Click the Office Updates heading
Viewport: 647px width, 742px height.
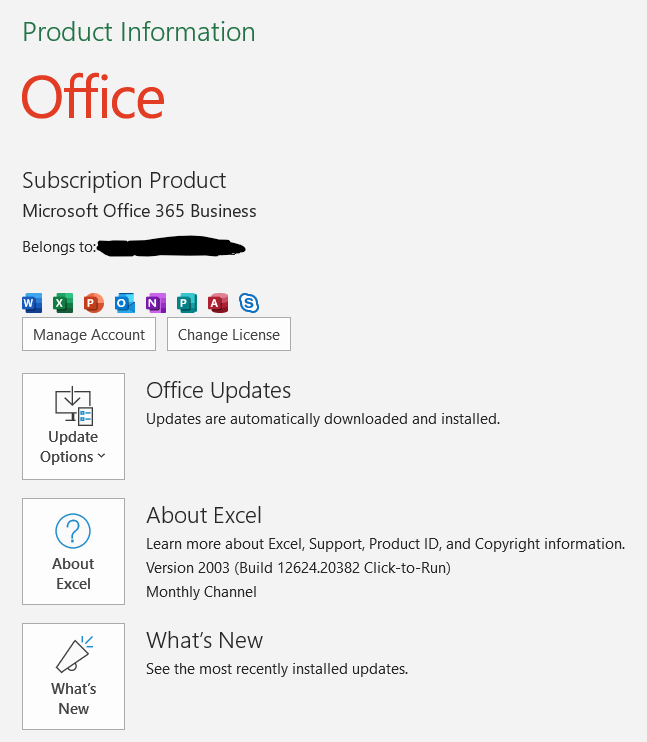pyautogui.click(x=218, y=390)
